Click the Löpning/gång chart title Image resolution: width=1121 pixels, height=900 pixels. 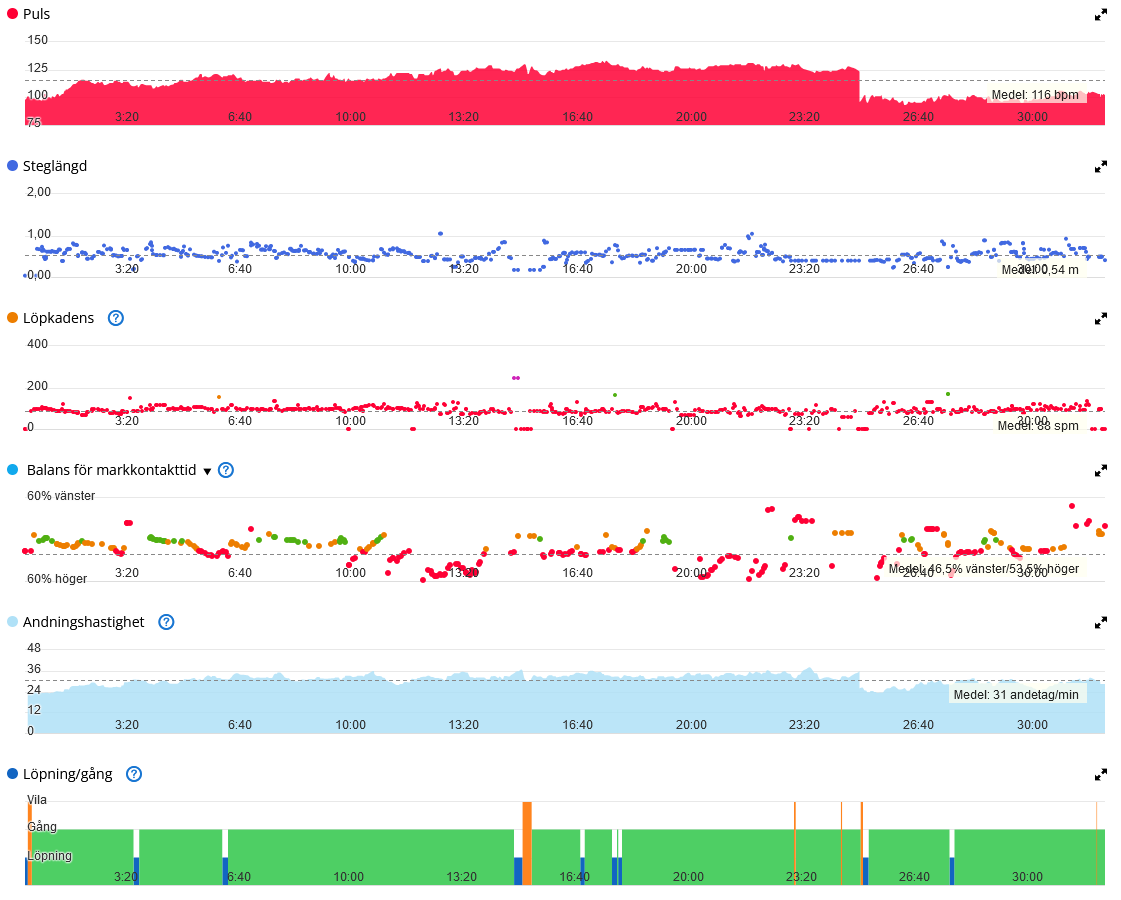[68, 774]
